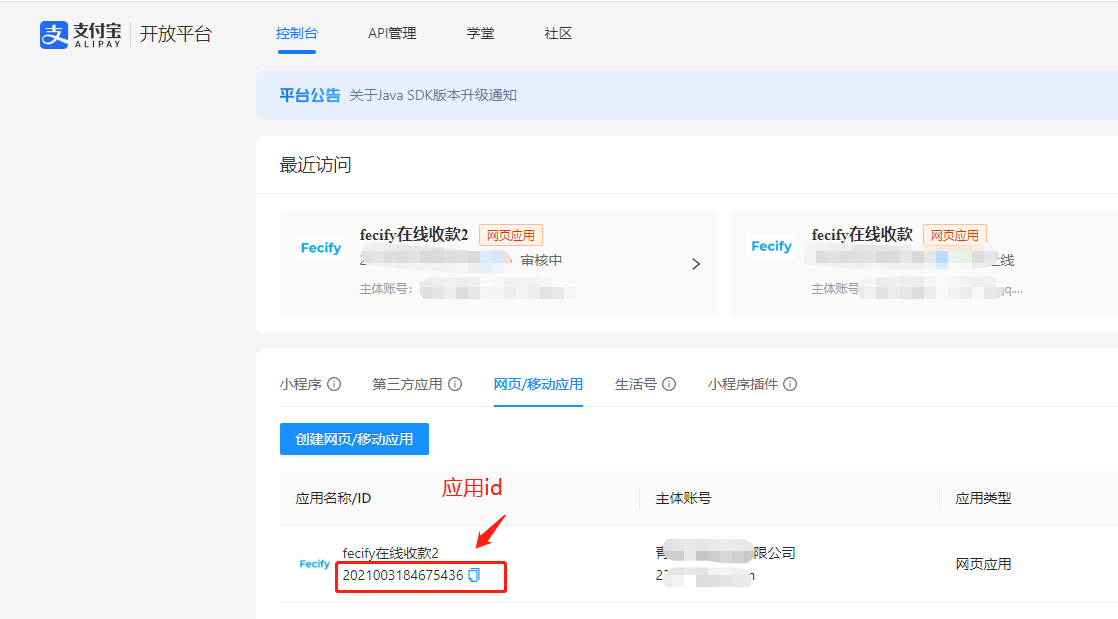Open the 控制台 navigation tab
This screenshot has width=1118, height=619.
tap(297, 34)
